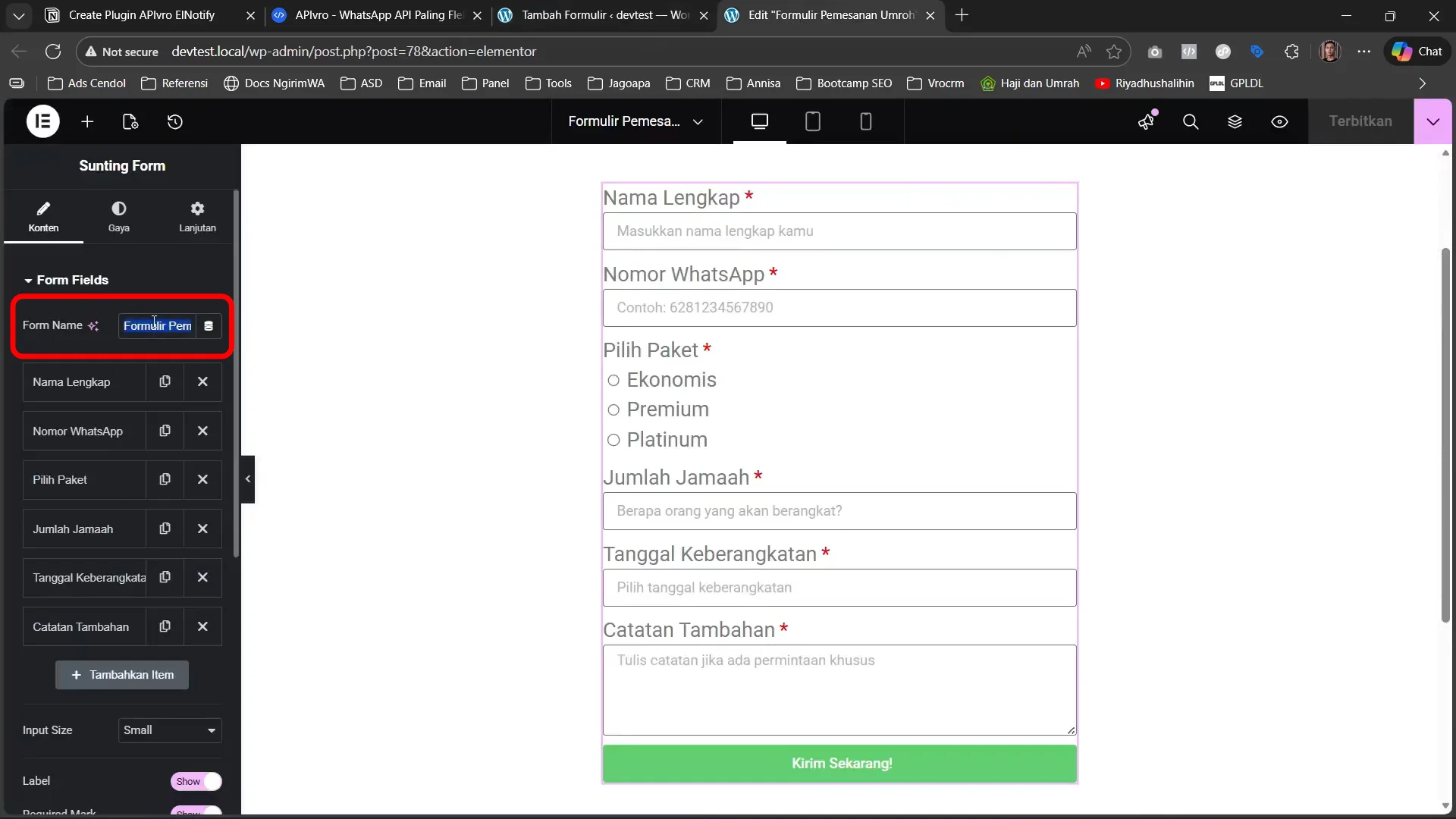
Task: Switch to tablet responsive view
Action: pyautogui.click(x=812, y=121)
